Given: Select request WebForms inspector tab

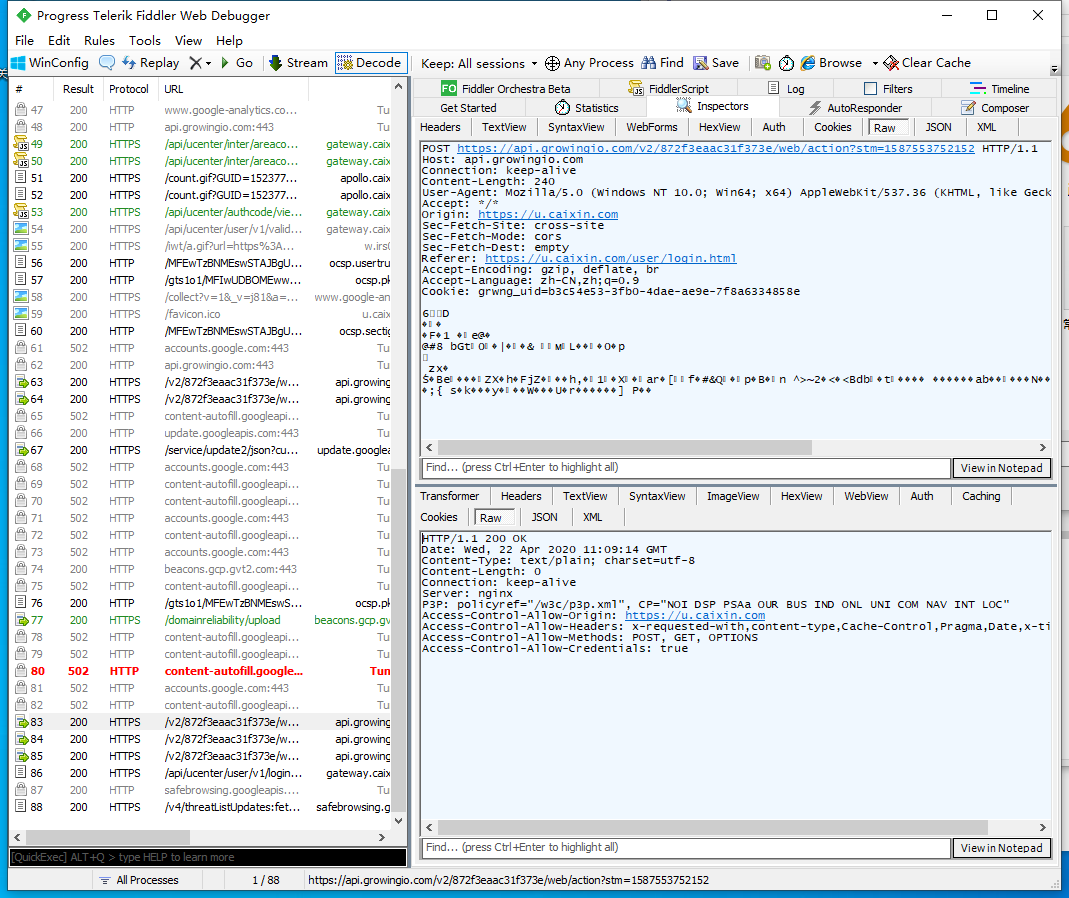Looking at the screenshot, I should (x=652, y=128).
